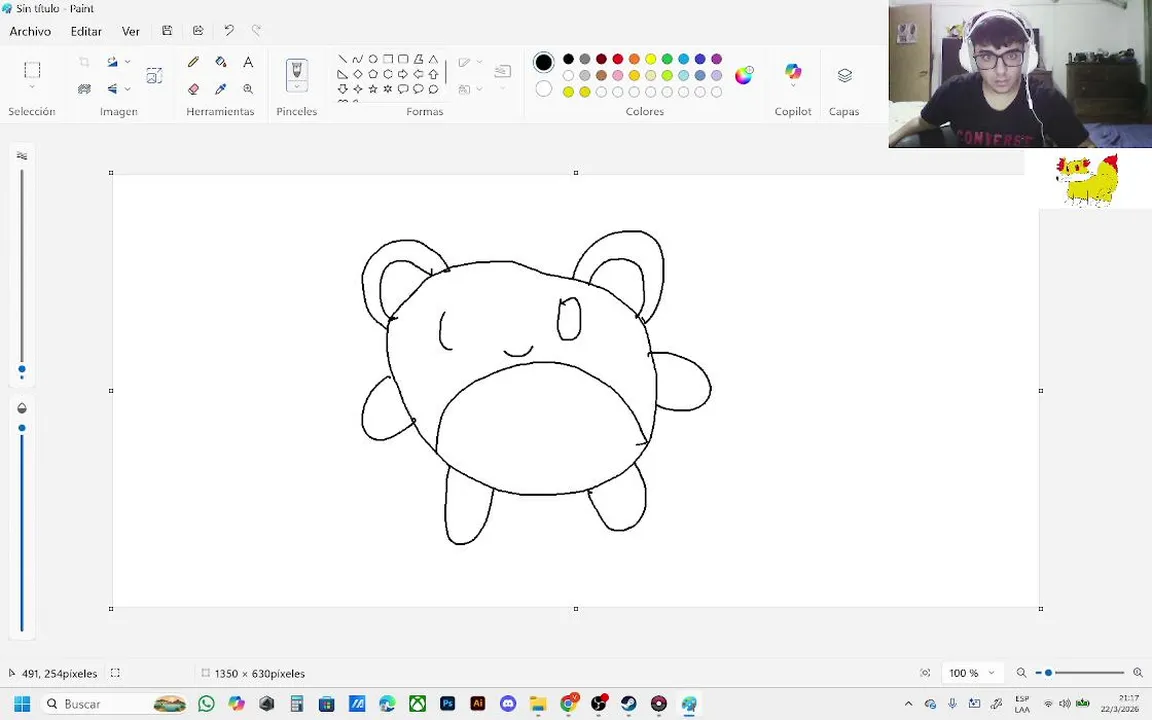
Task: Pick the purple color swatch
Action: (x=716, y=59)
